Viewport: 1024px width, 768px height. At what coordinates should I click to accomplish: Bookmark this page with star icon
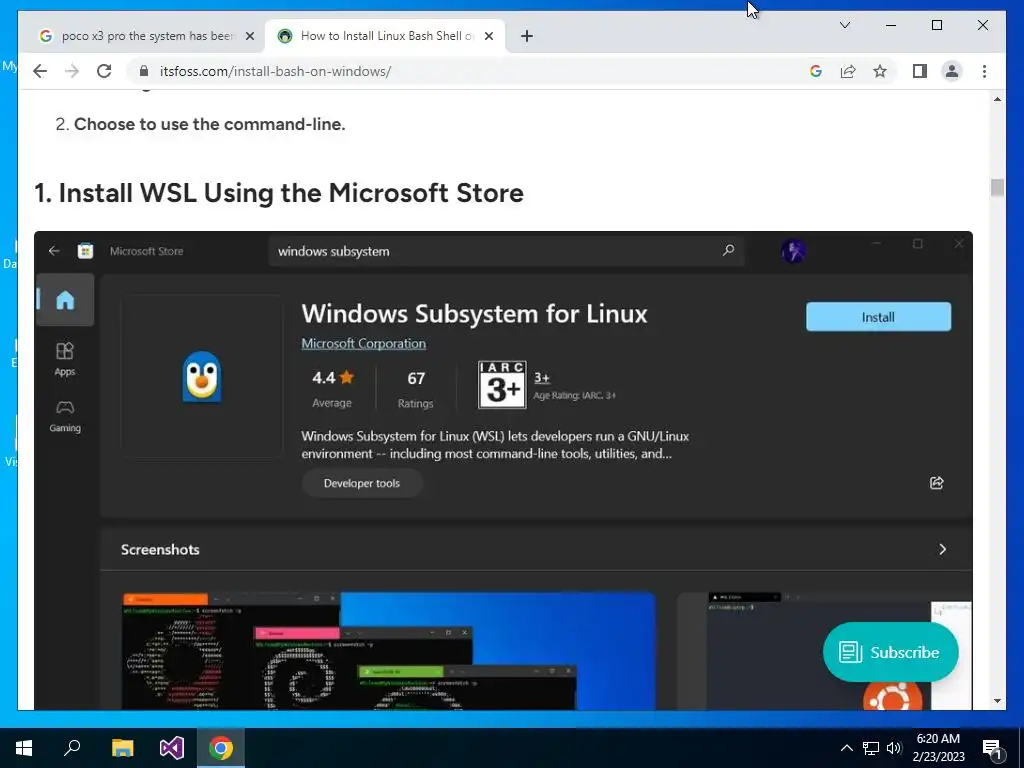pyautogui.click(x=880, y=71)
